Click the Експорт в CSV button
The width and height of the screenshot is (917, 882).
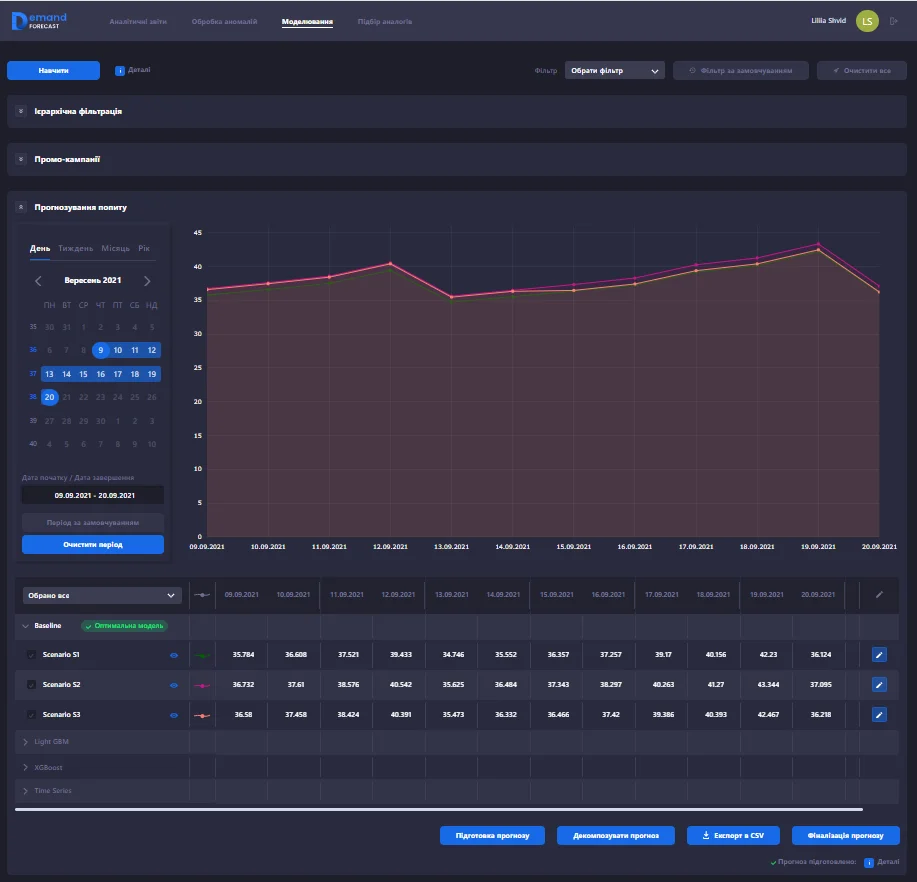(733, 835)
